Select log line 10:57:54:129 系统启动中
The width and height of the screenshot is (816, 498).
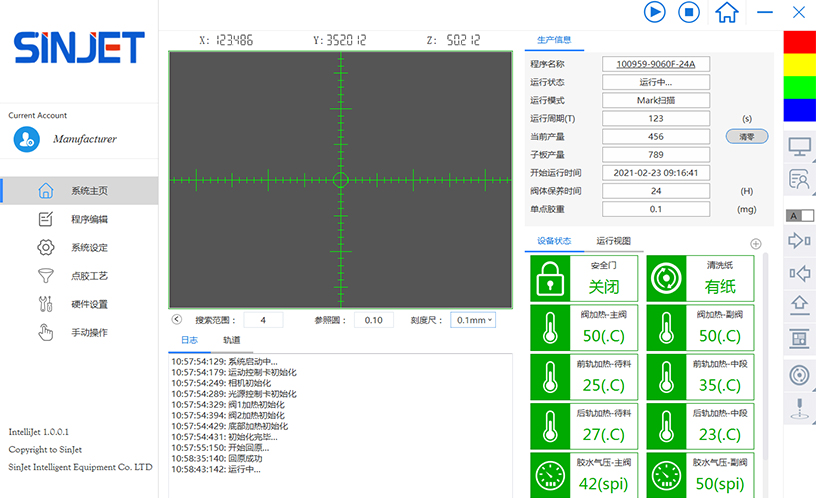pos(224,362)
